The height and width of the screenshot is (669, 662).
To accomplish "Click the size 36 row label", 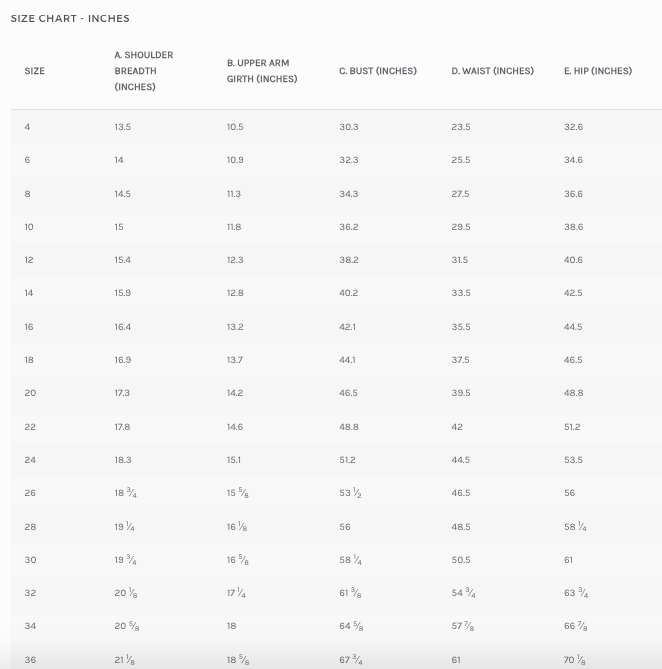I will point(30,660).
